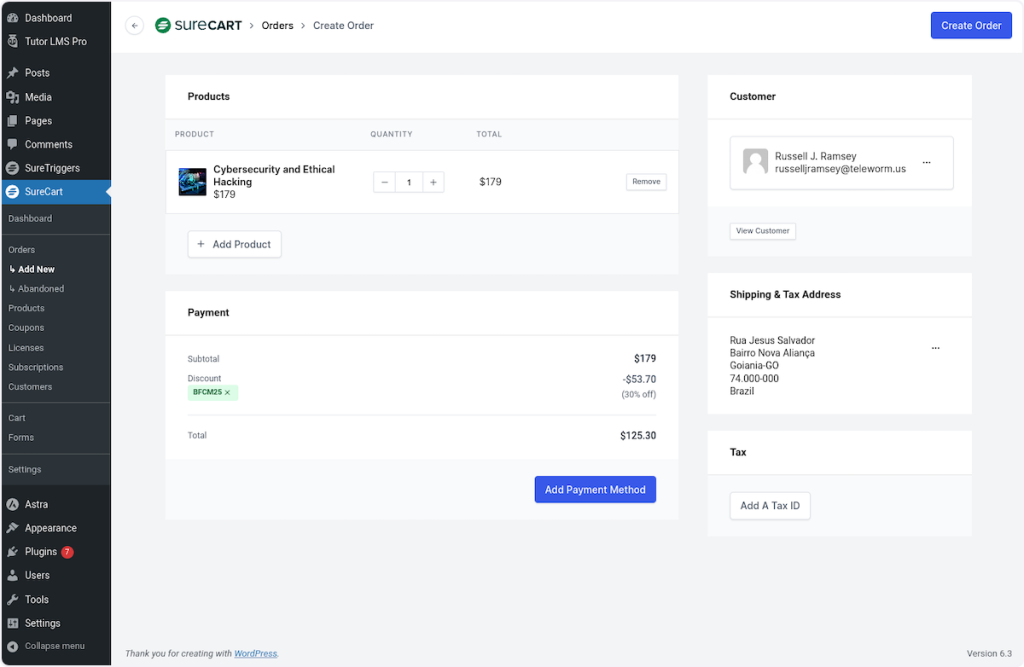Click the SureCart logo in header

[198, 26]
